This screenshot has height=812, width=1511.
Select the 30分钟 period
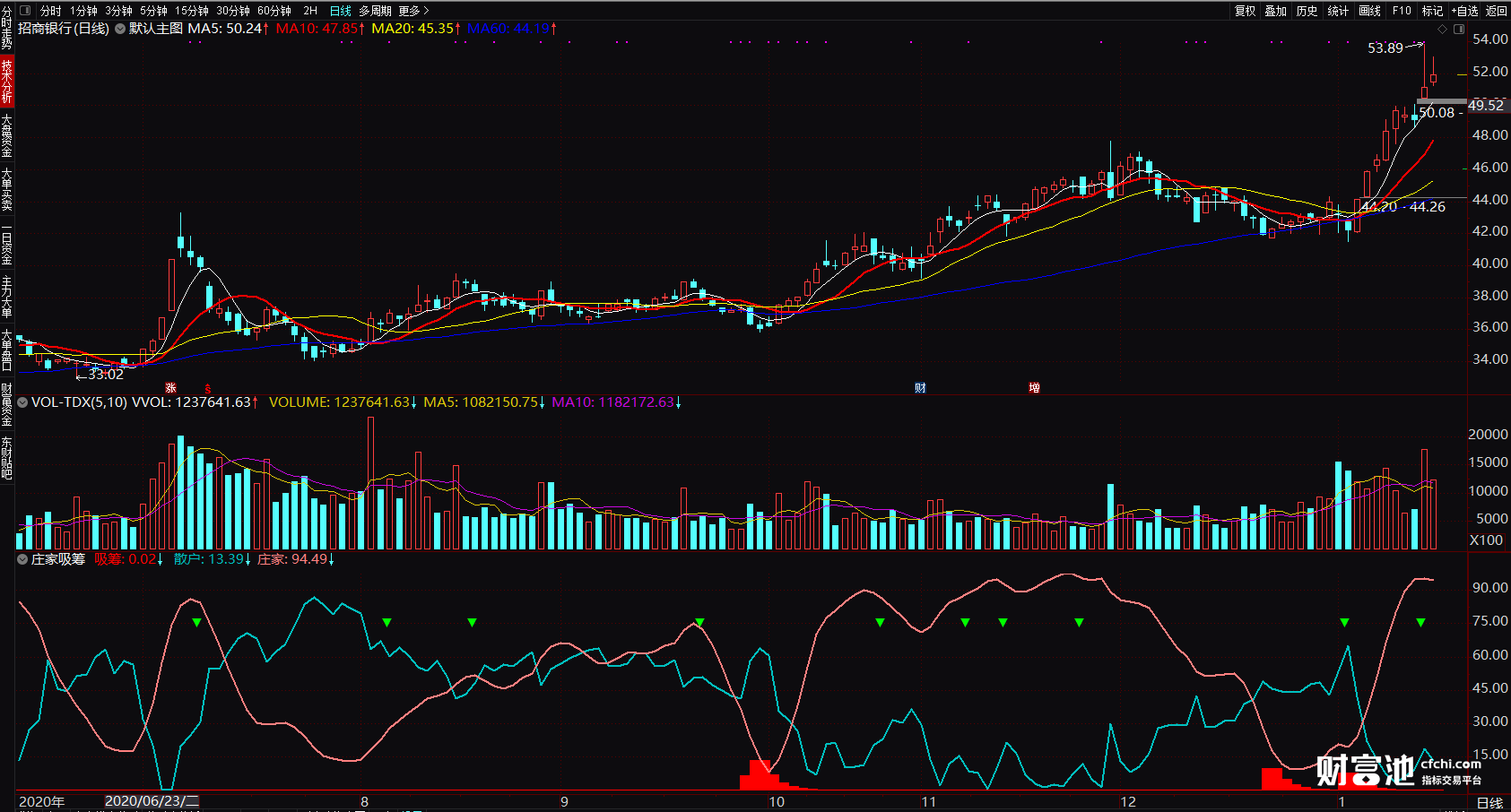(x=233, y=11)
